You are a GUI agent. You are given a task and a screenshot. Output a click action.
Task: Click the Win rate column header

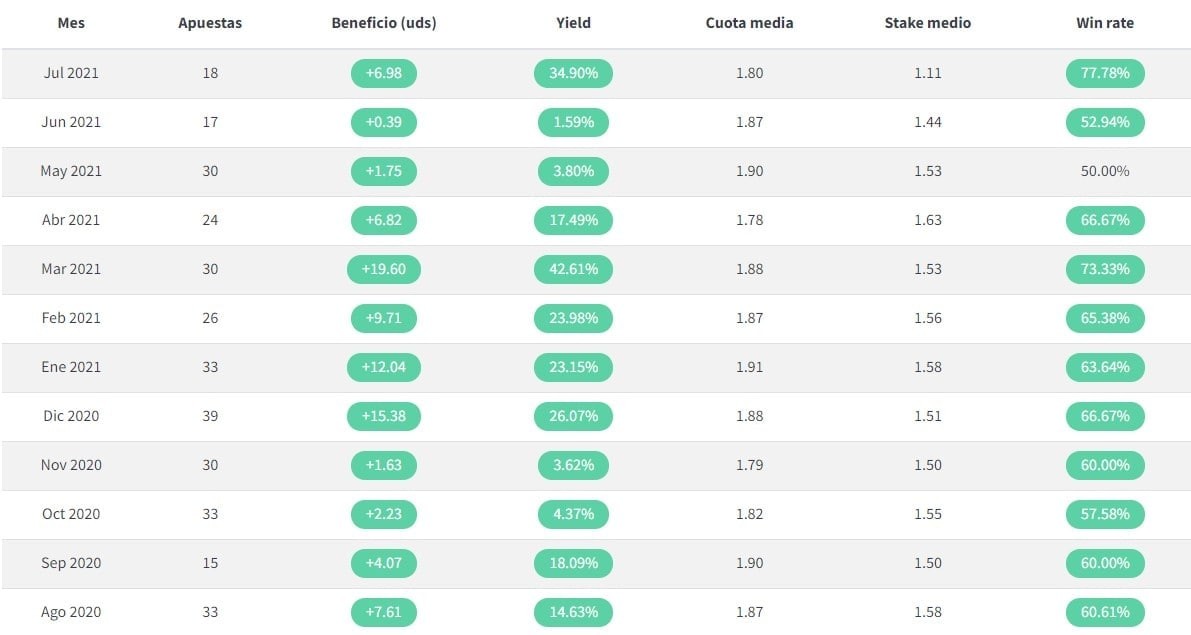click(1104, 23)
